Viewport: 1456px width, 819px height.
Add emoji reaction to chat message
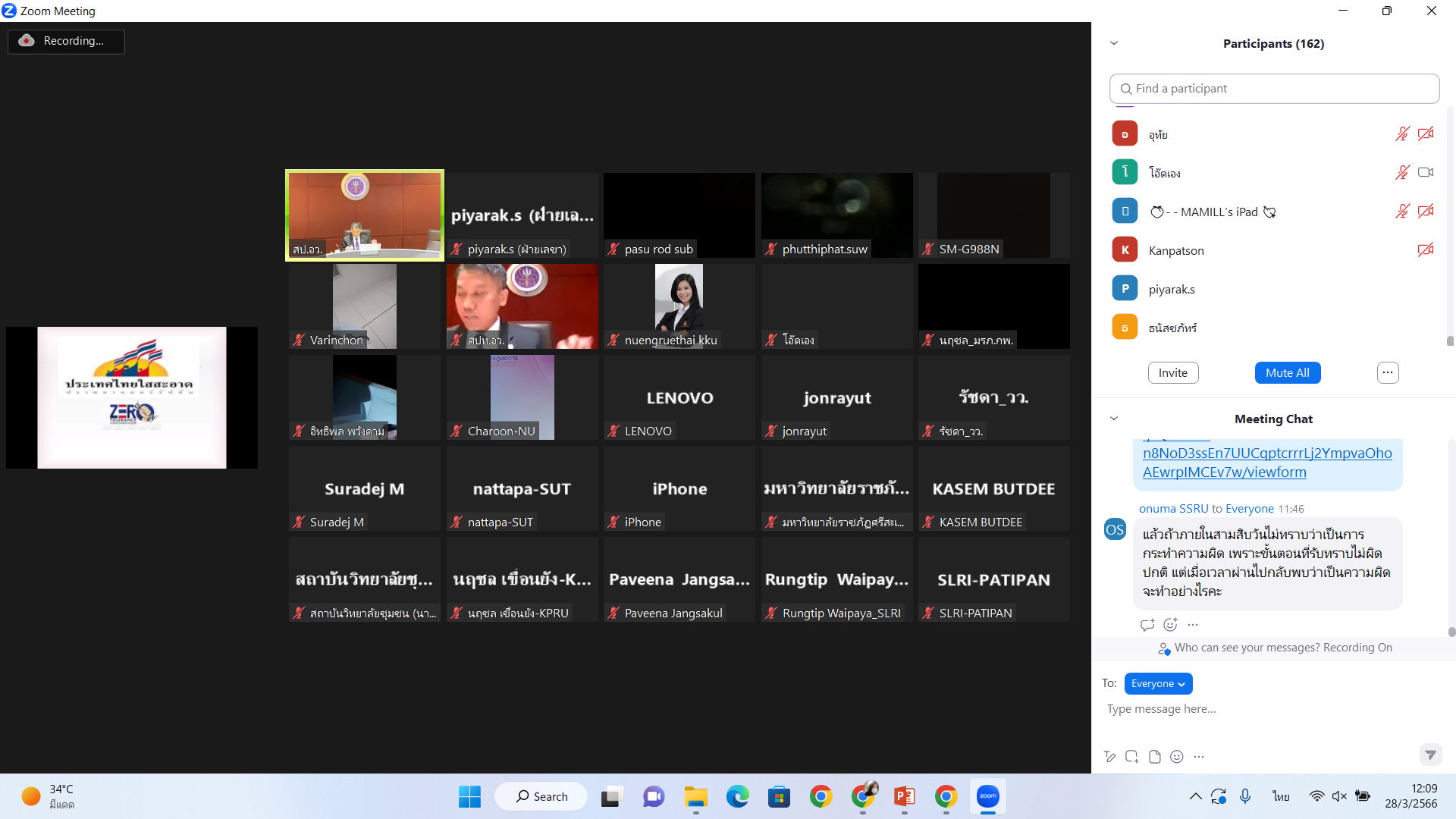click(1170, 625)
